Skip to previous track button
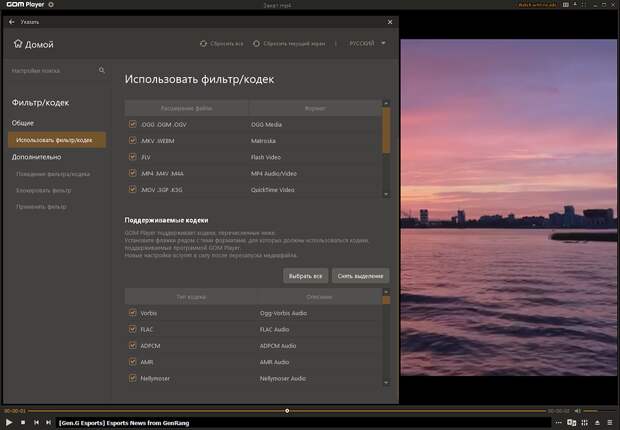Screen dimensions: 620x430 (36, 422)
